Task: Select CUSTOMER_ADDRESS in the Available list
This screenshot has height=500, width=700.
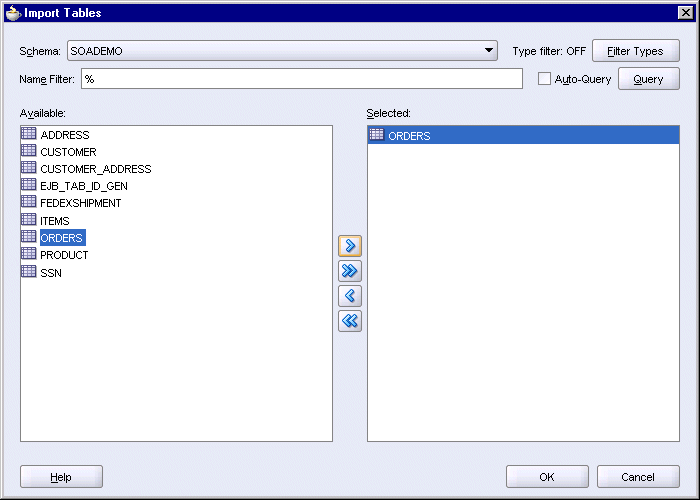Action: coord(96,169)
